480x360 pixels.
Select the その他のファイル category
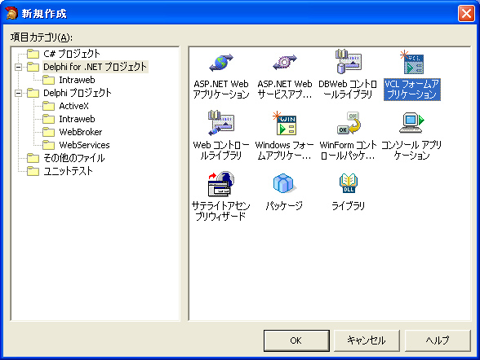tap(74, 158)
